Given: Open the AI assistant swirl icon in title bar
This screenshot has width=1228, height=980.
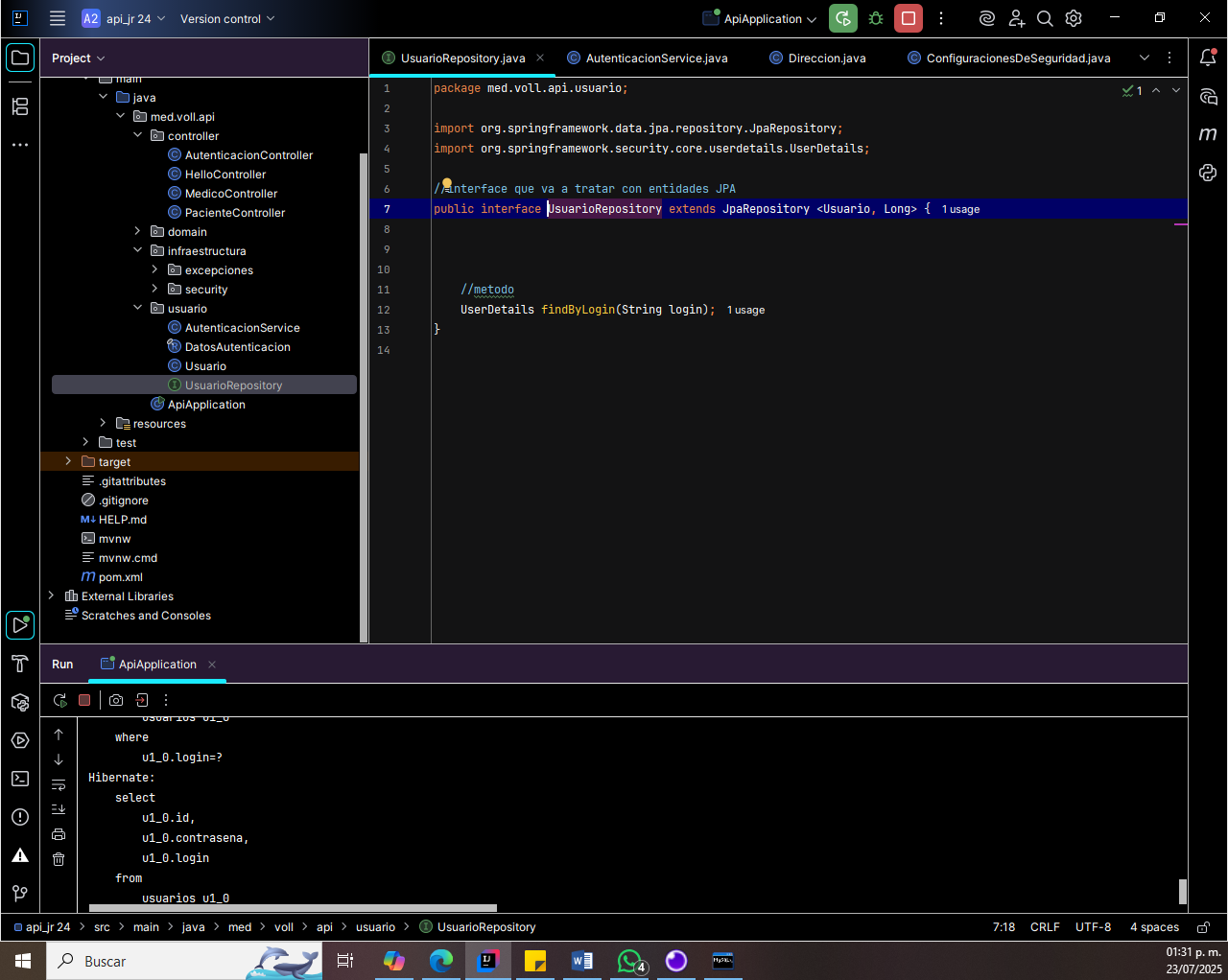Looking at the screenshot, I should pos(986,18).
